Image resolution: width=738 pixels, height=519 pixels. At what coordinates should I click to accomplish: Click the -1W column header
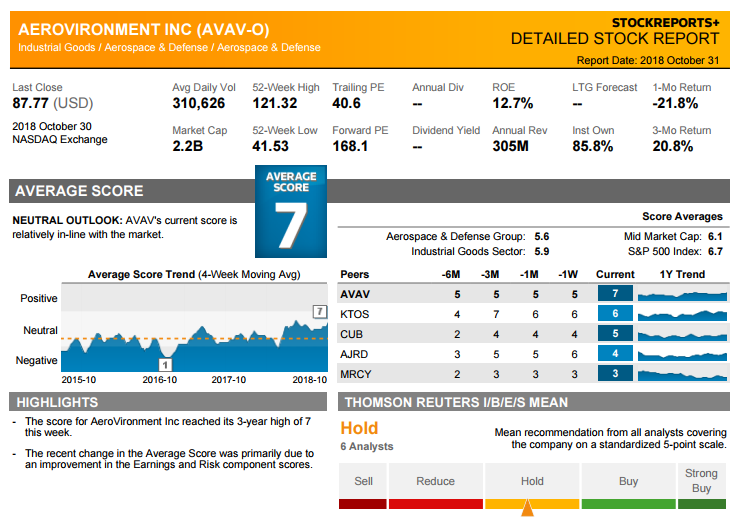[568, 274]
